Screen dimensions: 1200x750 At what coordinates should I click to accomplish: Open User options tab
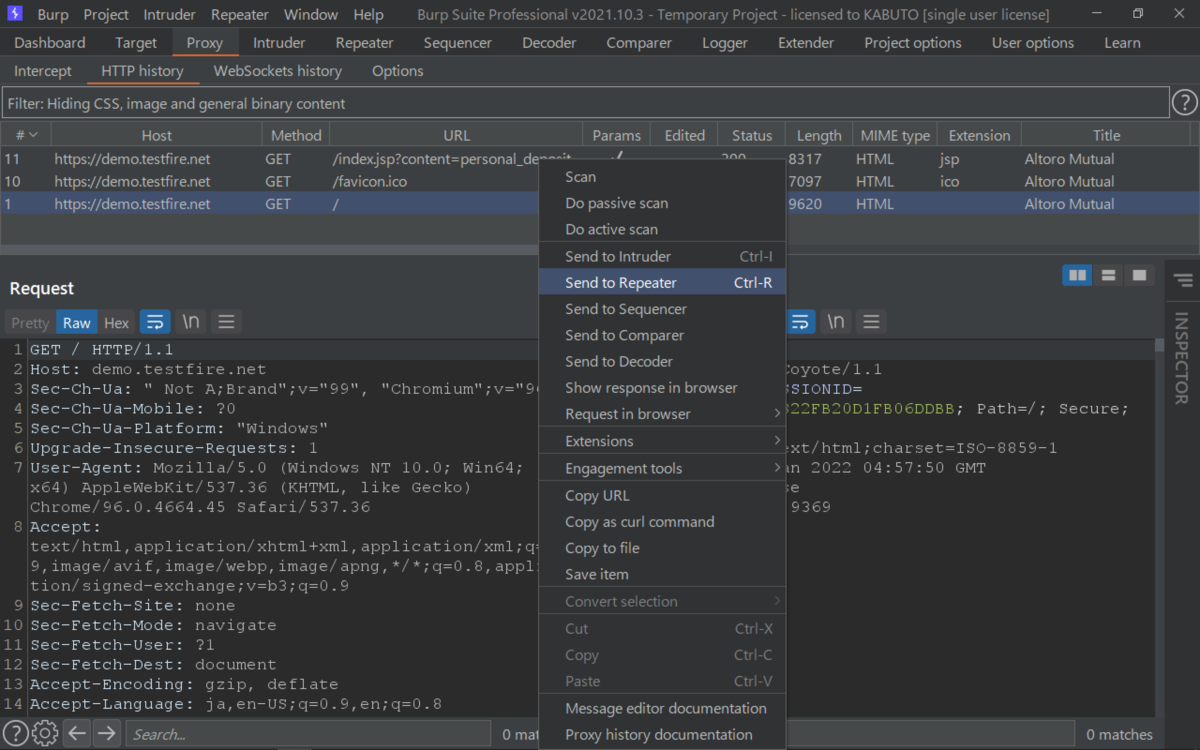pos(1033,43)
